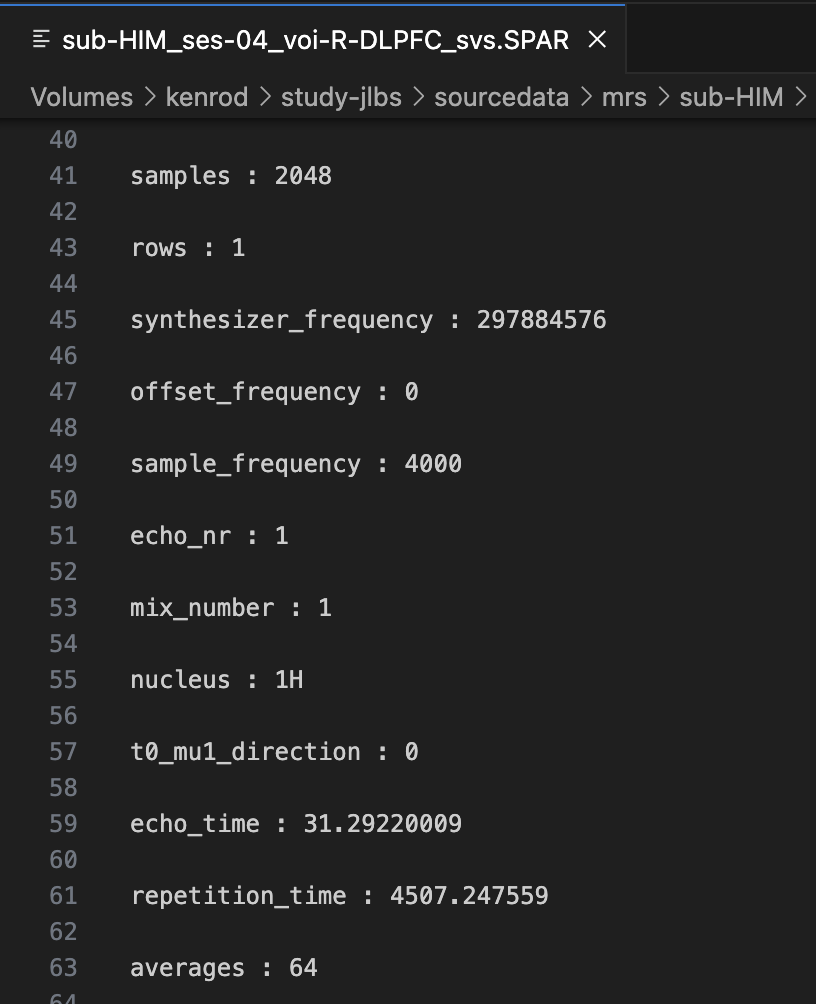Screen dimensions: 816x1004
Task: Click the sample_frequency value 4000
Action: tap(433, 464)
